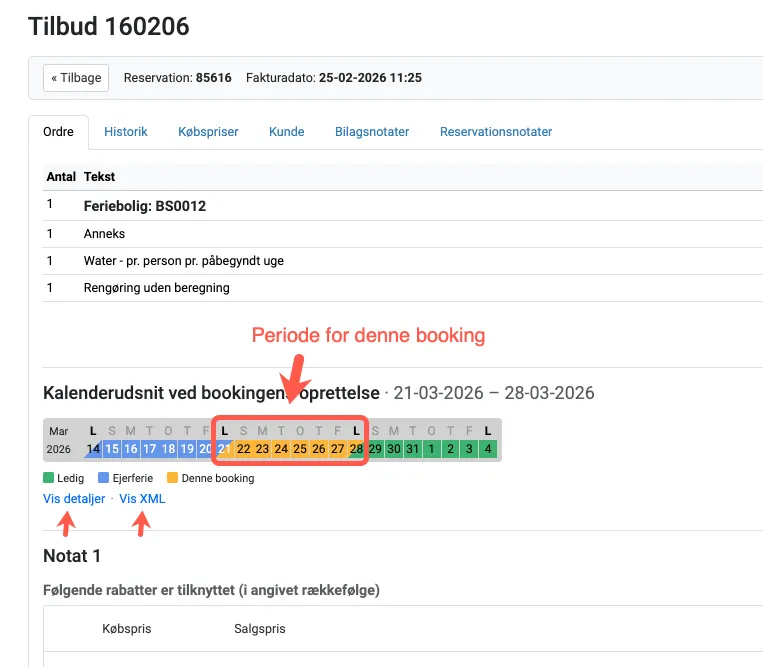Click the blue Ejerferie legend swatch
The width and height of the screenshot is (763, 667).
103,478
